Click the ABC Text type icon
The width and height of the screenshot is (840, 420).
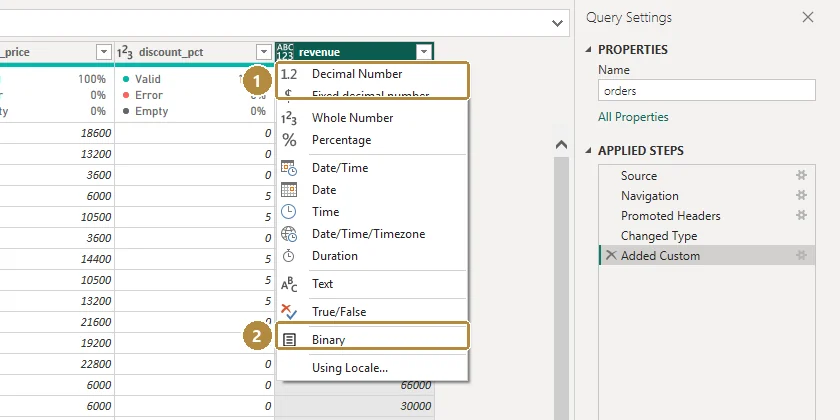(289, 283)
